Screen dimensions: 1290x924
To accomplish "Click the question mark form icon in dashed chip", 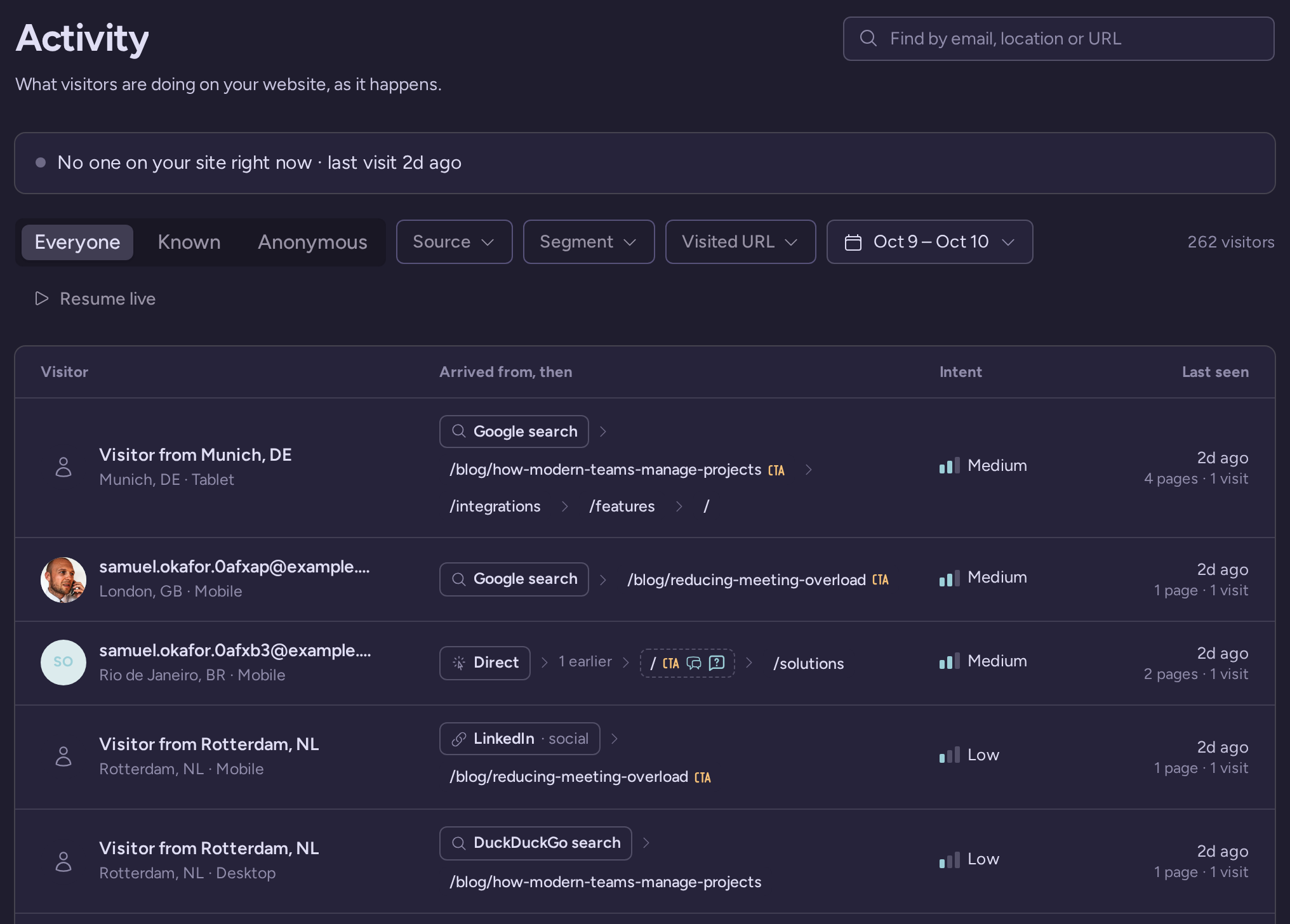I will [717, 663].
